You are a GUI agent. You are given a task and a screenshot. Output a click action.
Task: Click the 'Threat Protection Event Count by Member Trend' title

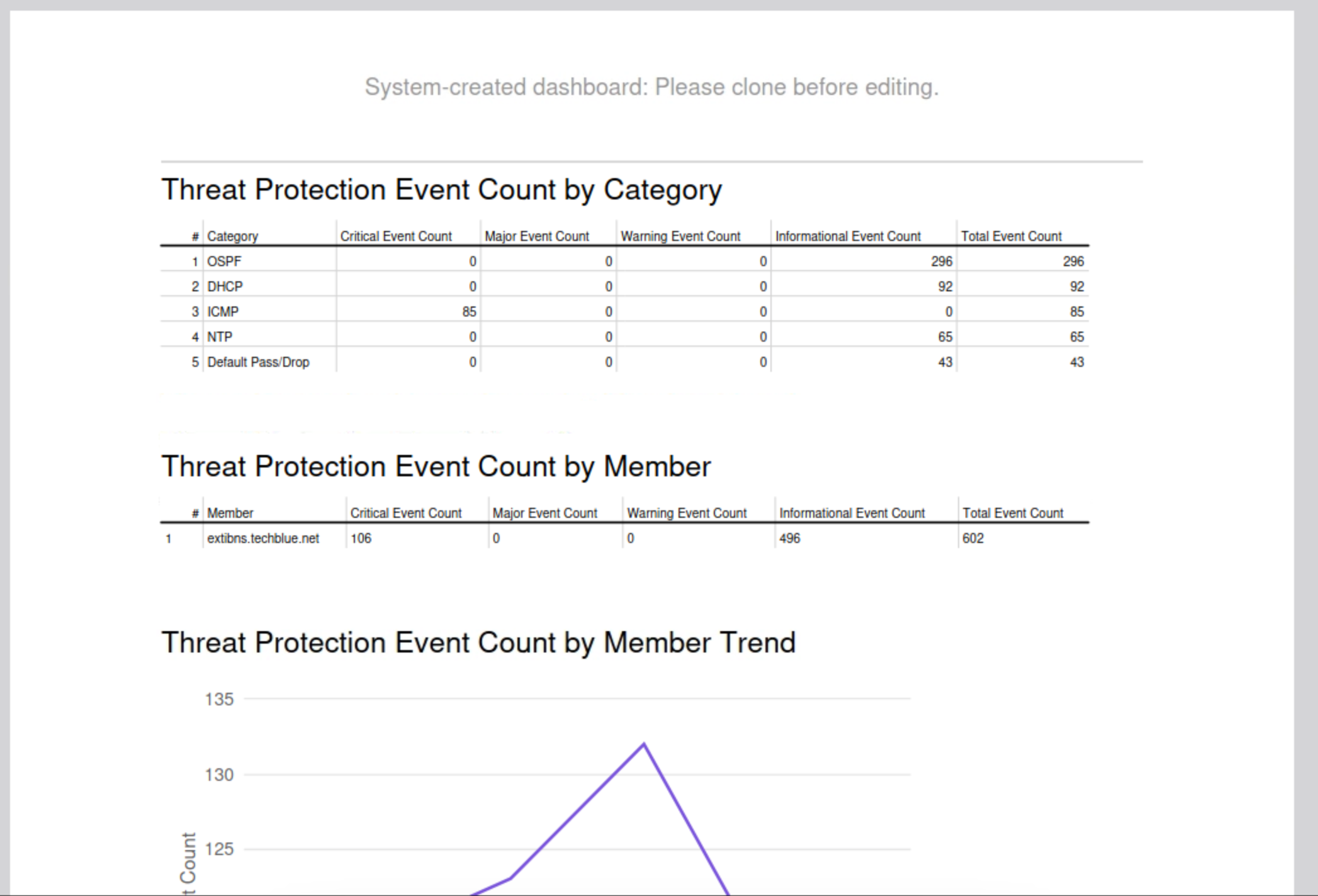tap(478, 642)
